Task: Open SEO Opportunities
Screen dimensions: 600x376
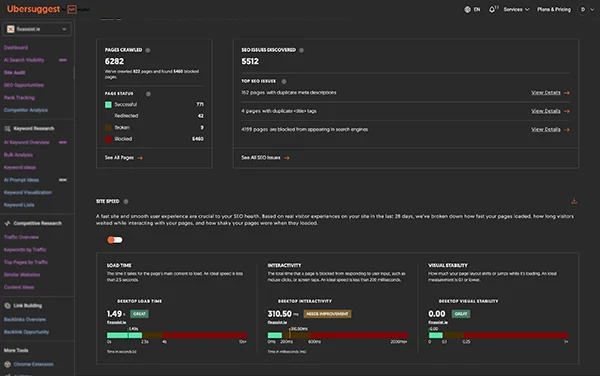Action: click(x=24, y=85)
